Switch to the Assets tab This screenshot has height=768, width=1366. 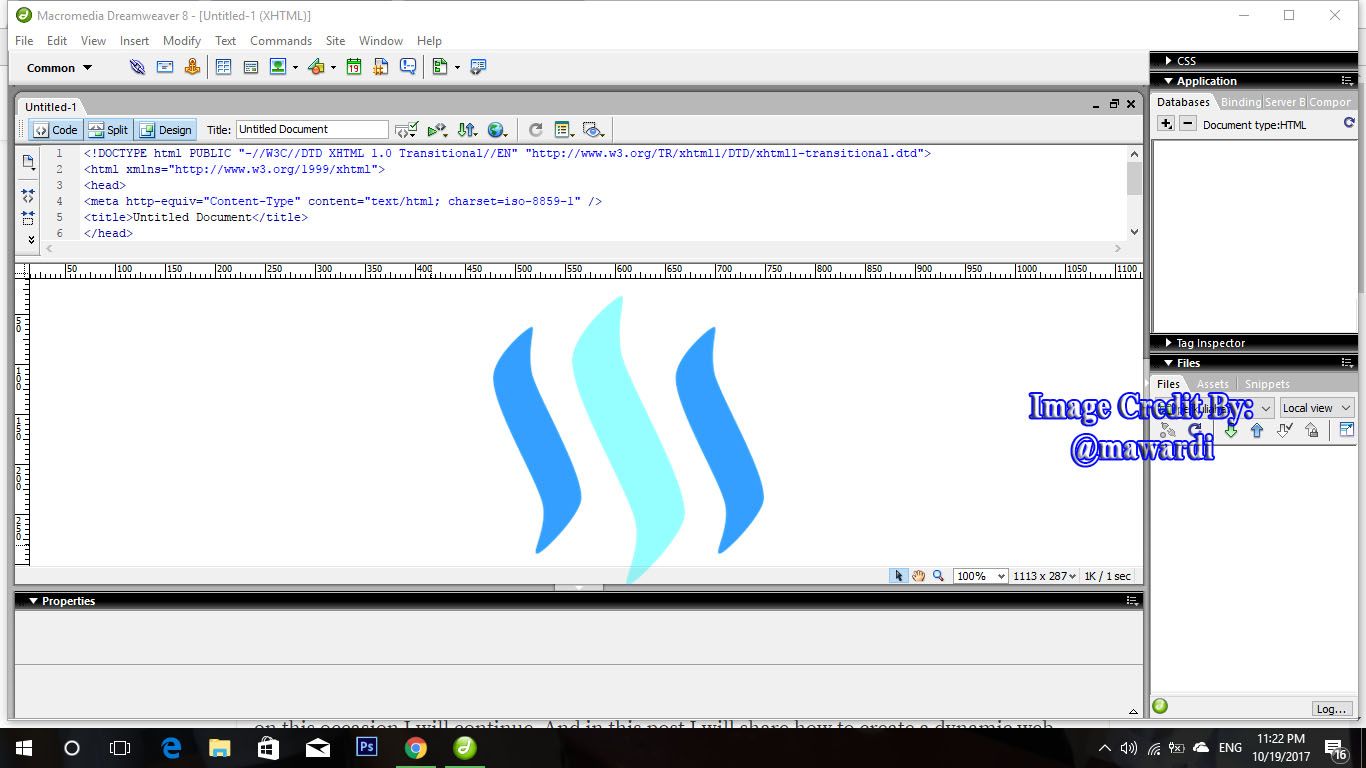click(1213, 384)
